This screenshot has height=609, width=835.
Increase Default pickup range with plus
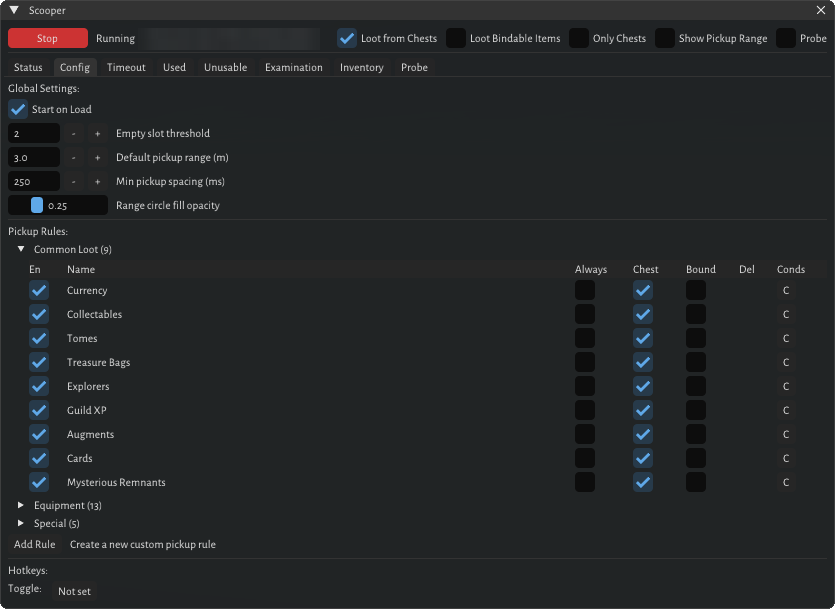(97, 158)
